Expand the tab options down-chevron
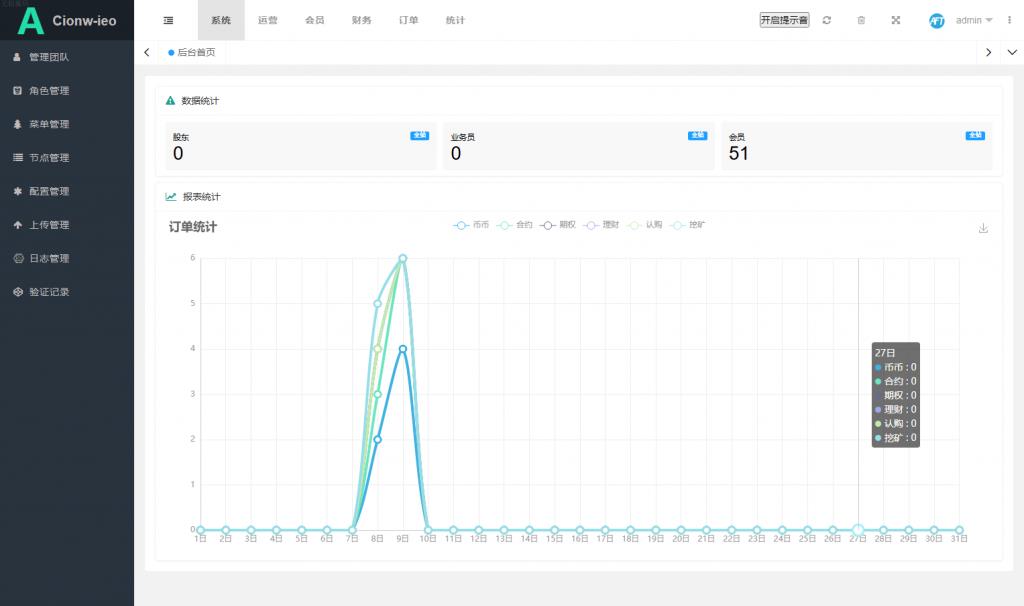The width and height of the screenshot is (1024, 606). 1012,52
